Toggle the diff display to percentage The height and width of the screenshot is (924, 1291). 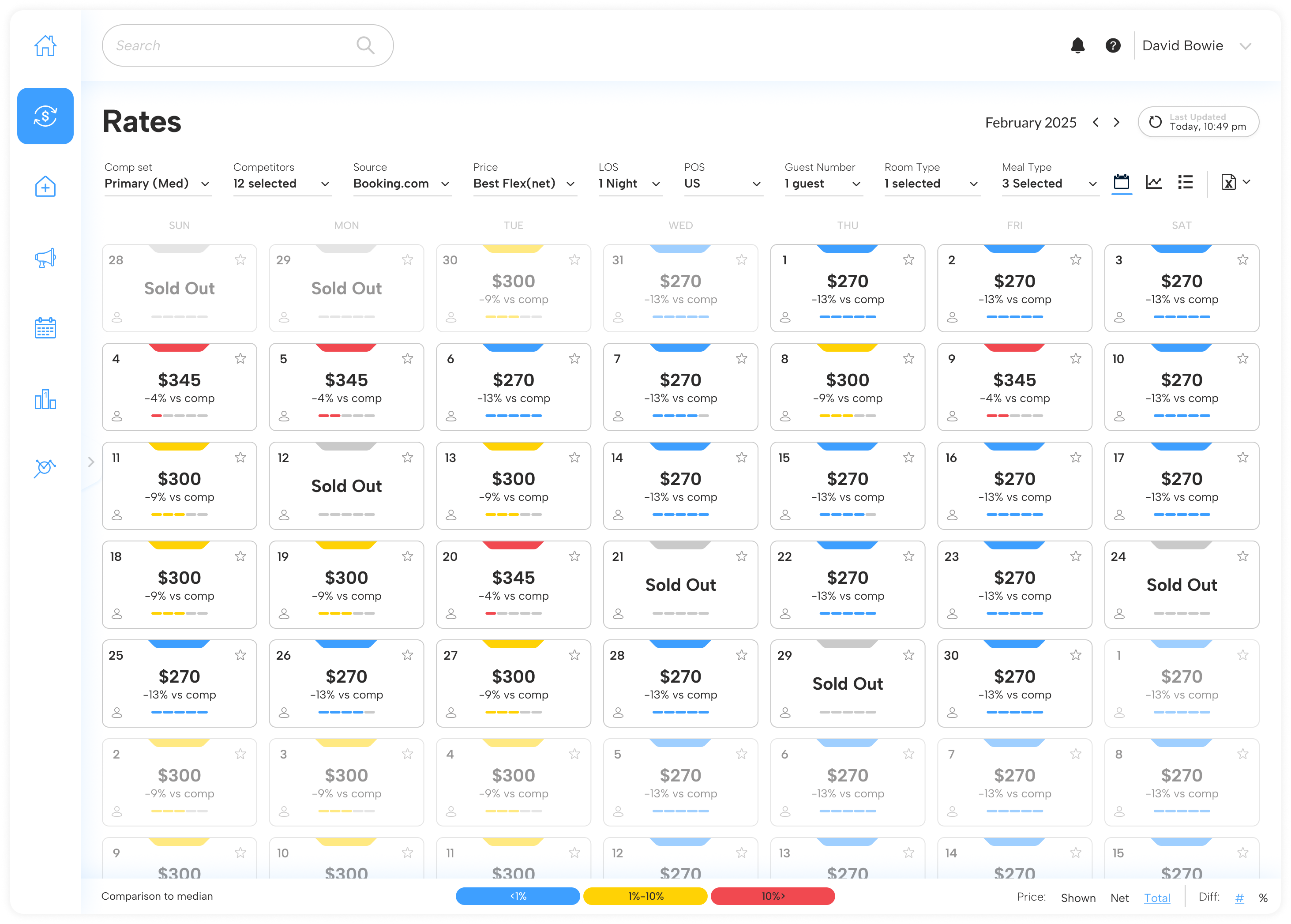1264,898
